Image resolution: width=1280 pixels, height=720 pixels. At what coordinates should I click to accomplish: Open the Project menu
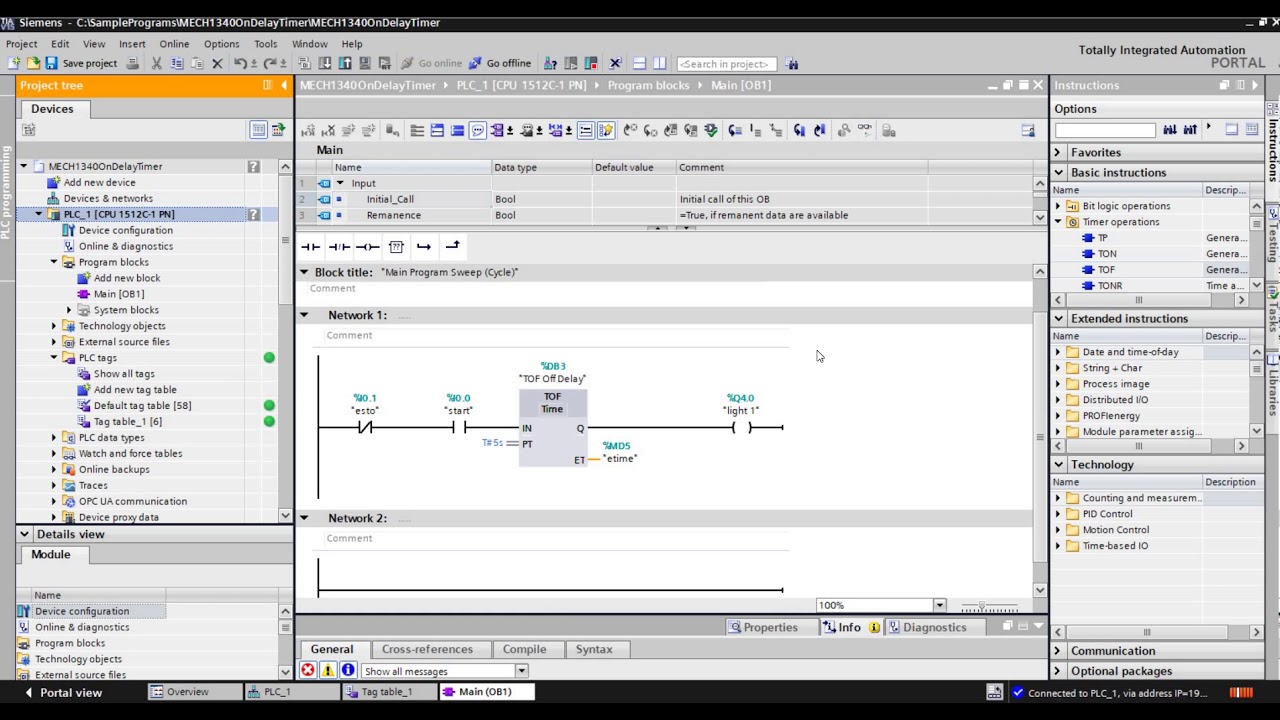pyautogui.click(x=21, y=44)
